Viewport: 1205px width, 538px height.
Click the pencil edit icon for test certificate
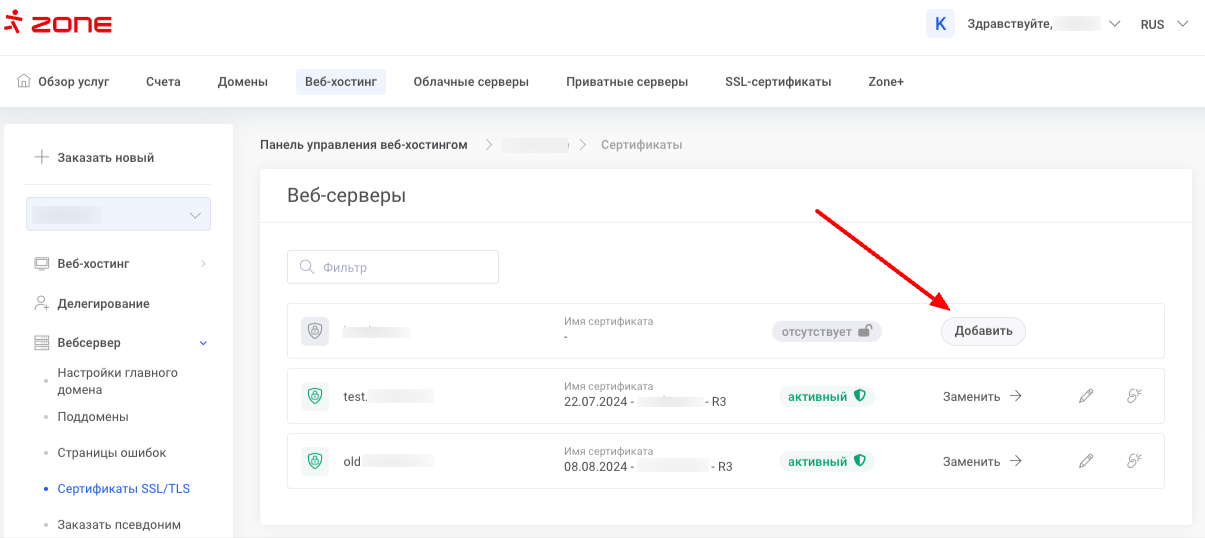[x=1086, y=396]
